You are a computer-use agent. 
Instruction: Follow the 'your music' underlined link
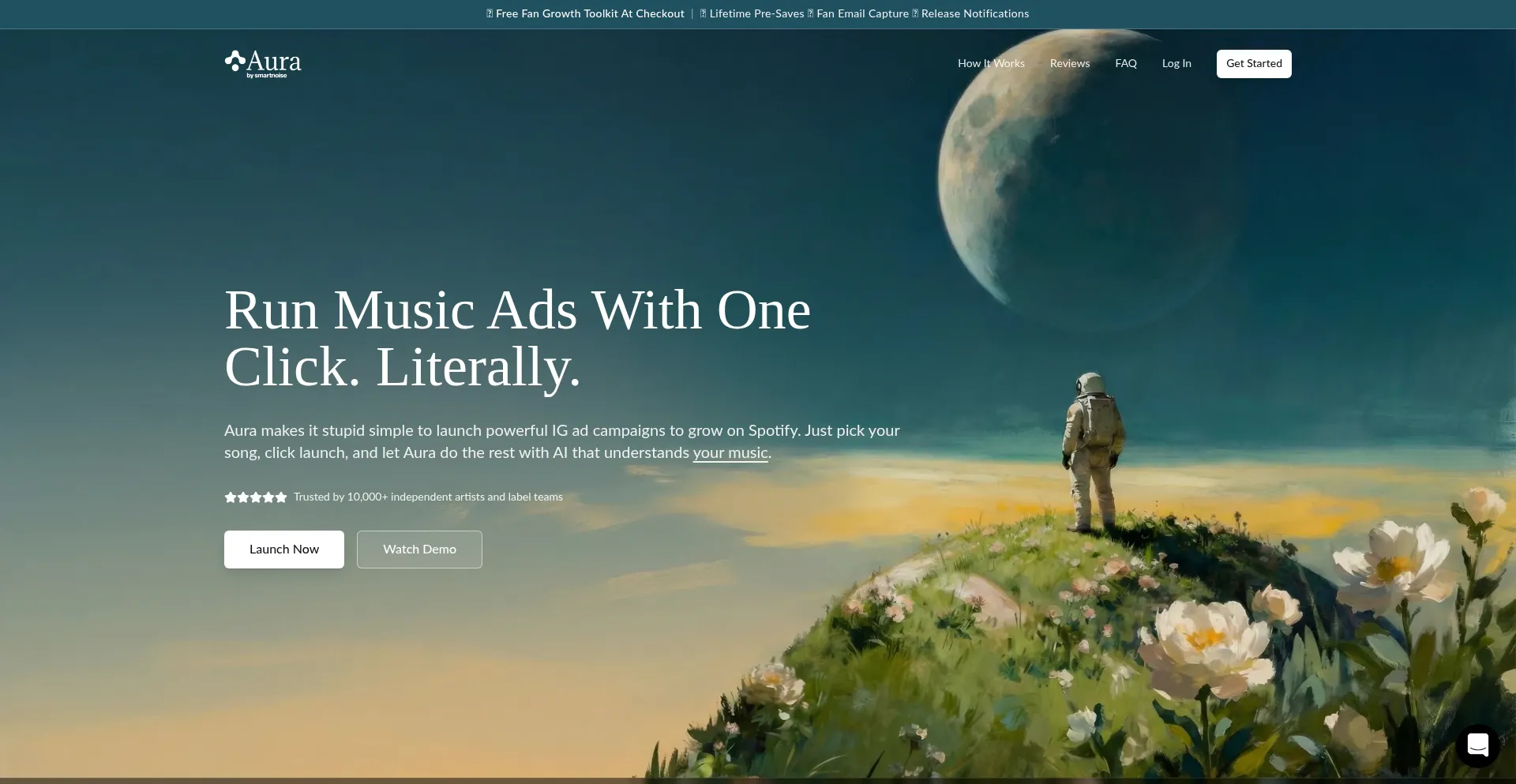click(730, 453)
